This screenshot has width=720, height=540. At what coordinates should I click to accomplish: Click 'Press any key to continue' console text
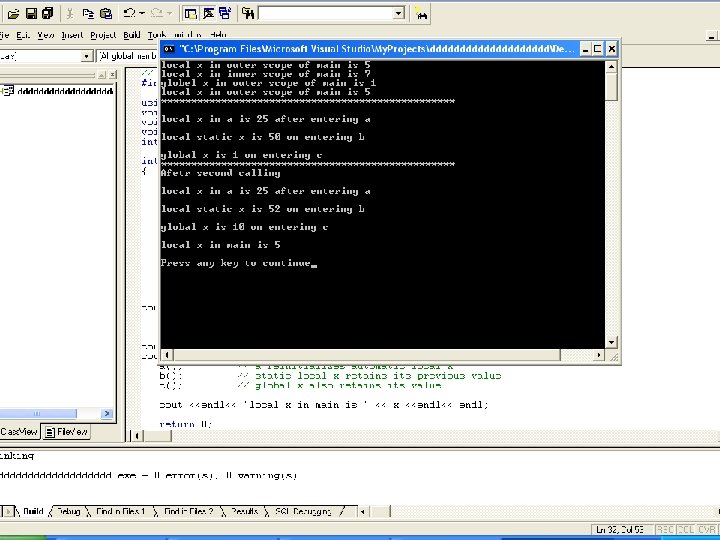236,263
